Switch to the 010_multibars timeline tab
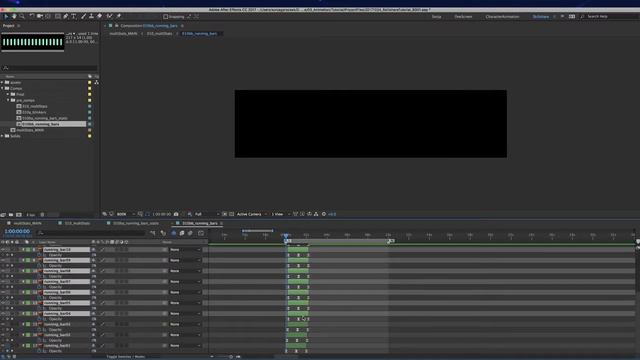 pos(77,223)
